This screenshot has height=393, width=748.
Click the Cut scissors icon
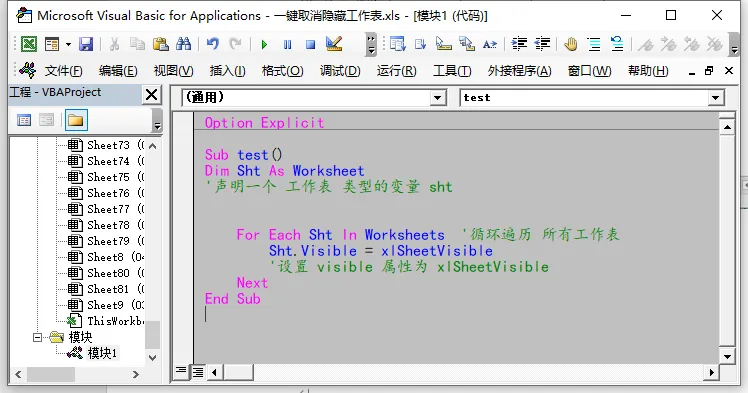point(114,44)
